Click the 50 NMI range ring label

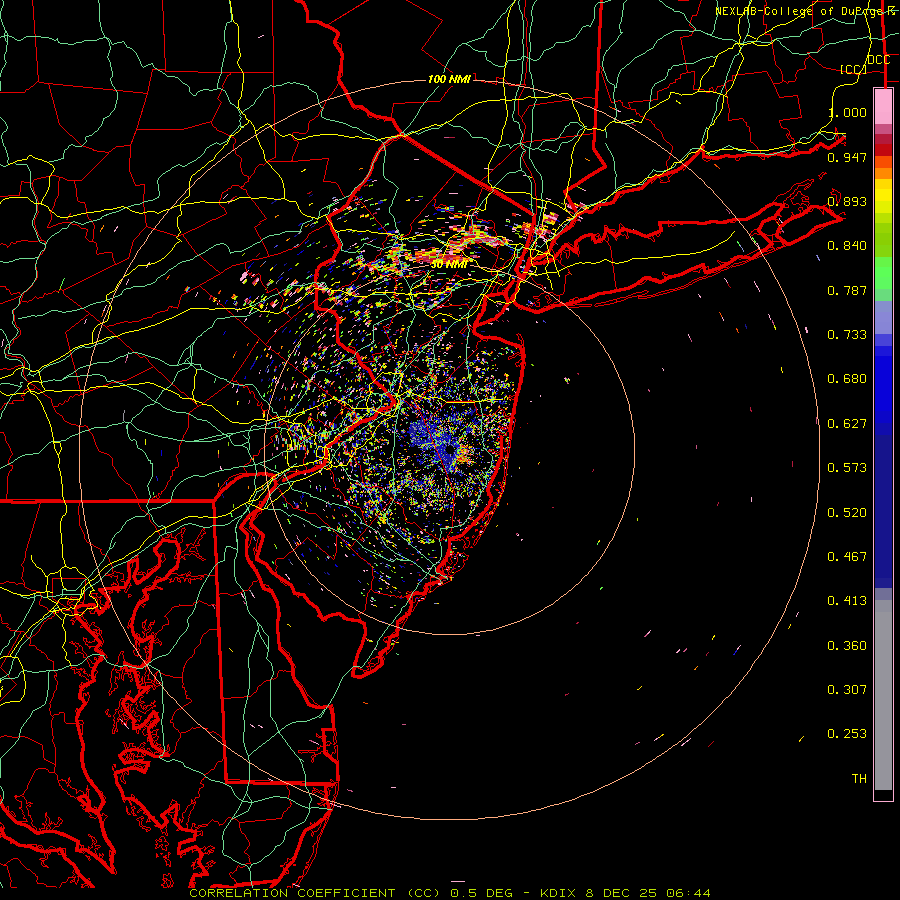(449, 264)
